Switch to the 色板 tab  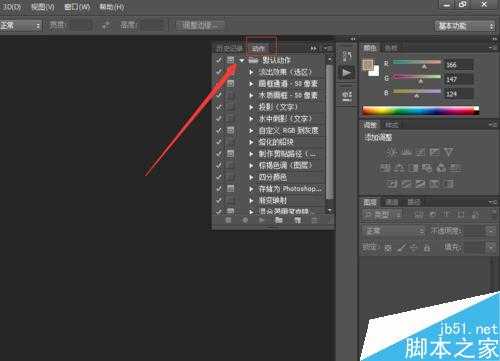391,48
